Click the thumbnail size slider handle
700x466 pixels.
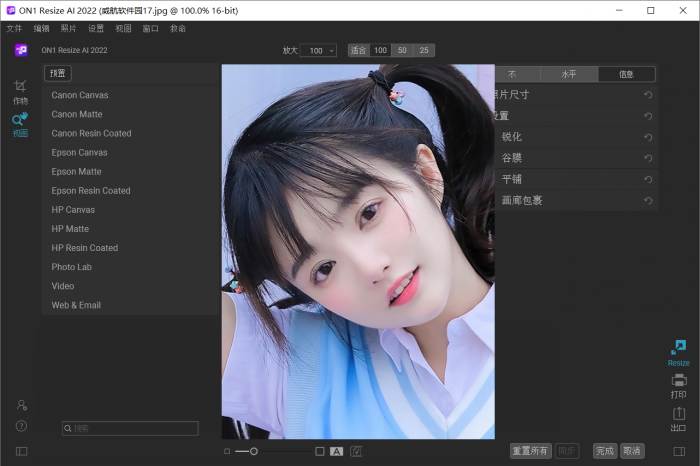pos(254,452)
